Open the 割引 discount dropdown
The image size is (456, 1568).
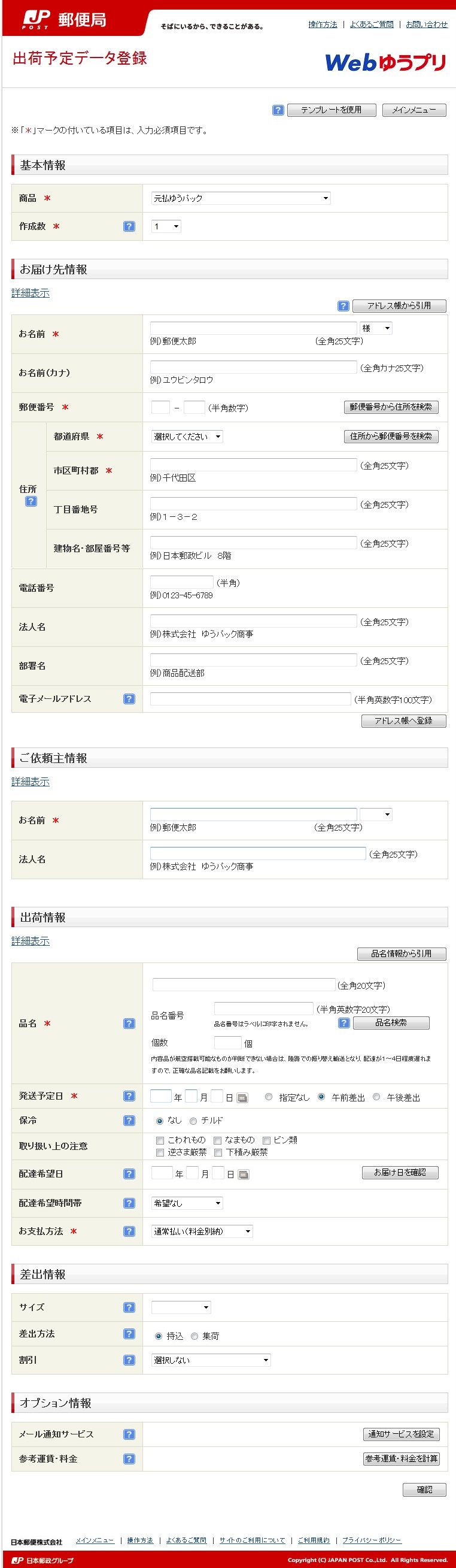(211, 1360)
